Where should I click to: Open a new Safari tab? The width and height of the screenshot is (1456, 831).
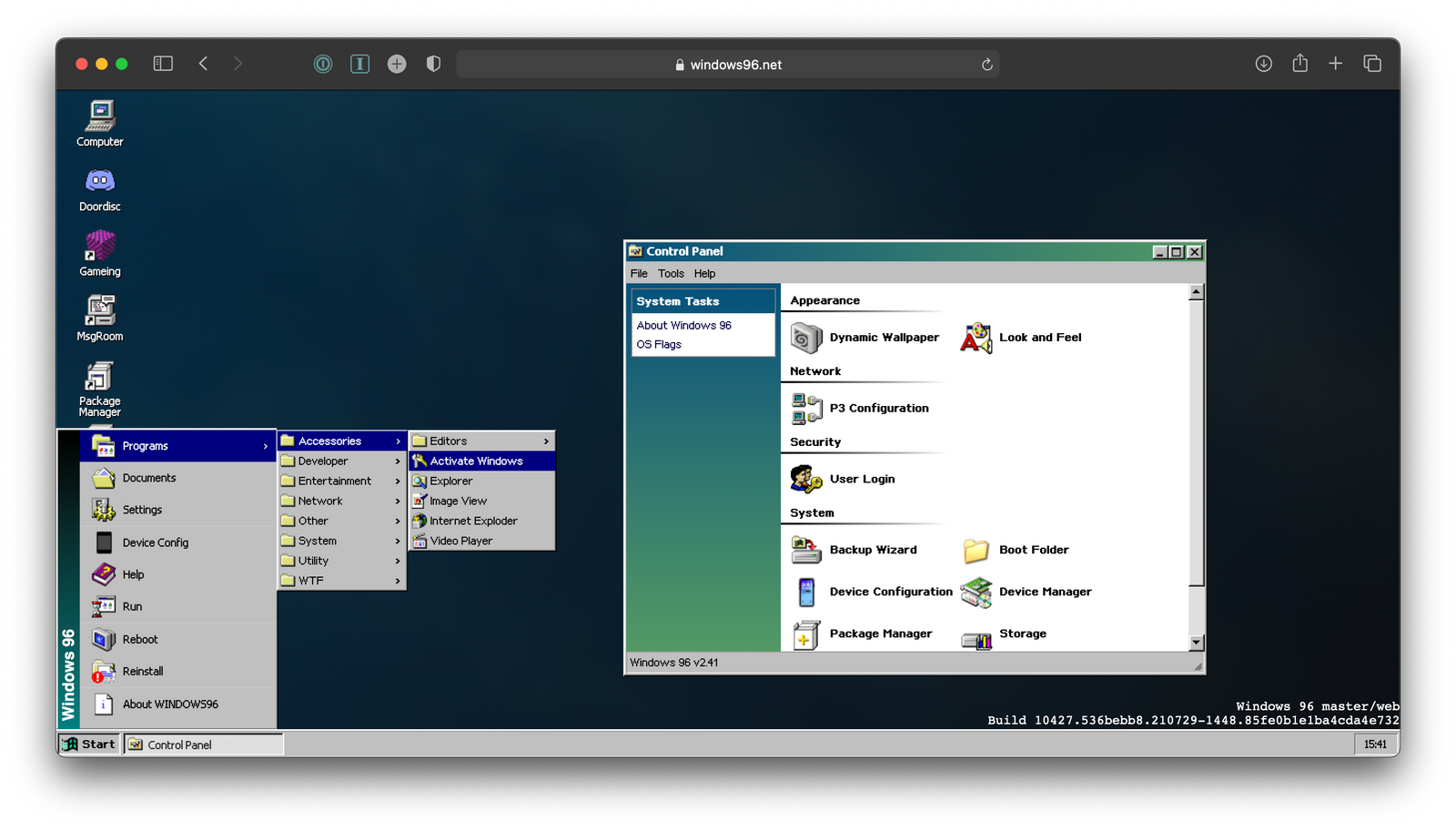click(x=1335, y=64)
